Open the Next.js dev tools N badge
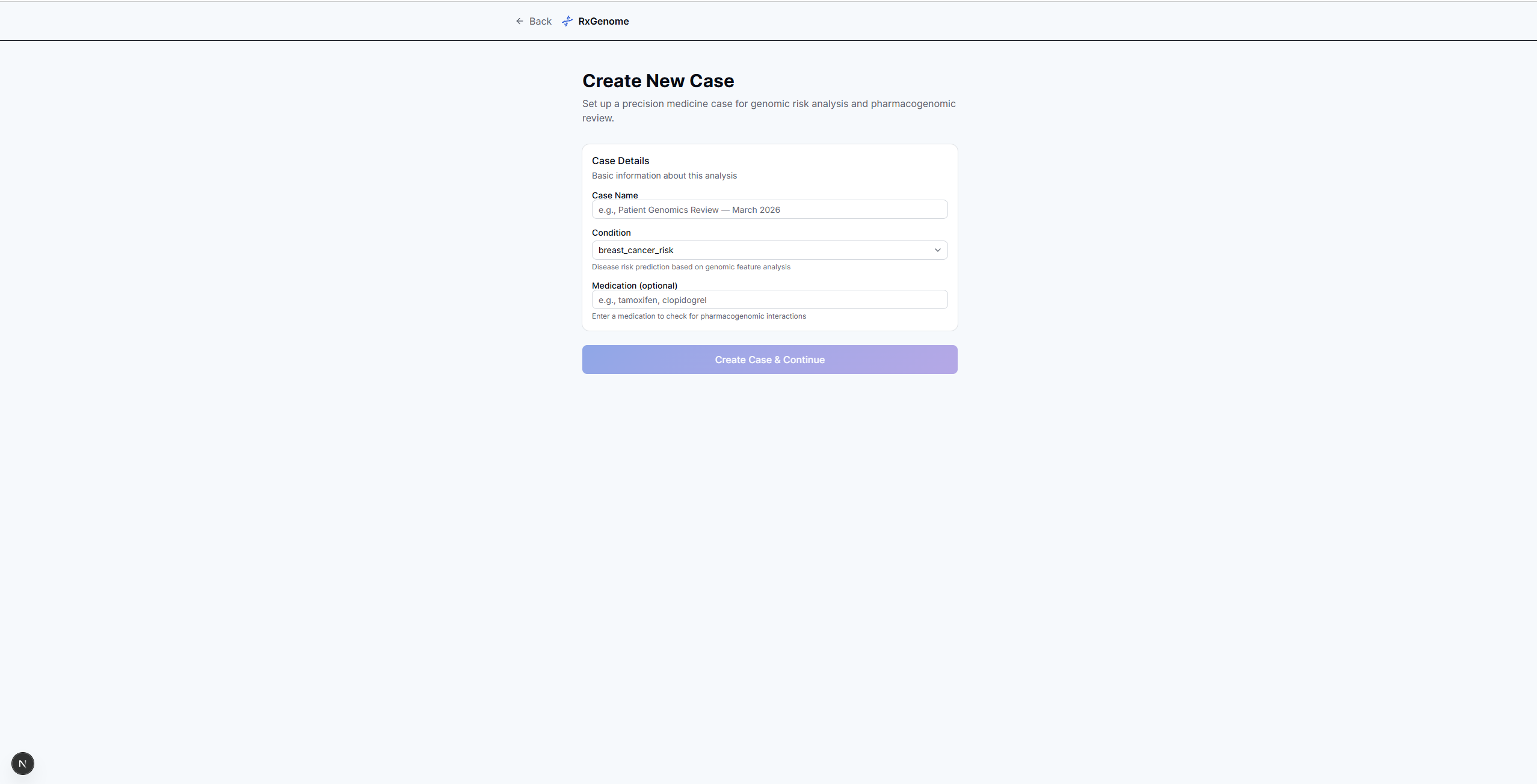This screenshot has width=1537, height=784. 23,764
